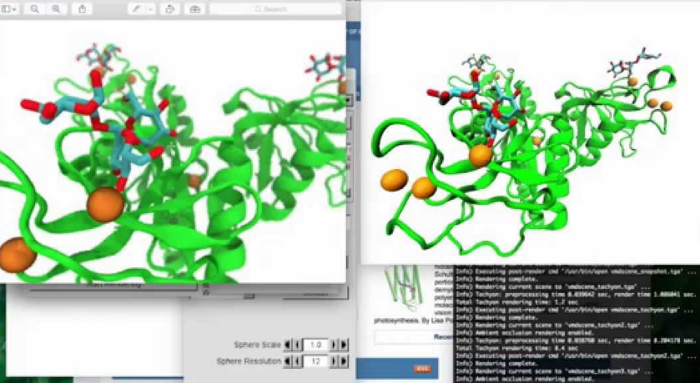The image size is (700, 383).
Task: Click single-step increase arrow for Sphere Scale
Action: (x=334, y=345)
